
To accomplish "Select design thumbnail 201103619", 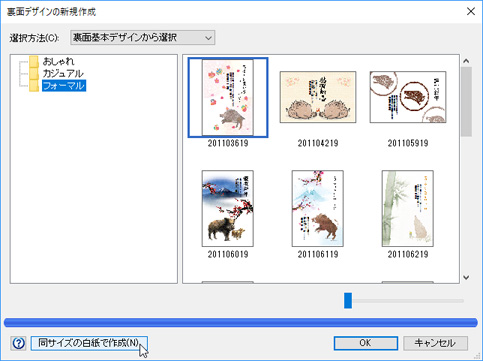I will [x=228, y=97].
